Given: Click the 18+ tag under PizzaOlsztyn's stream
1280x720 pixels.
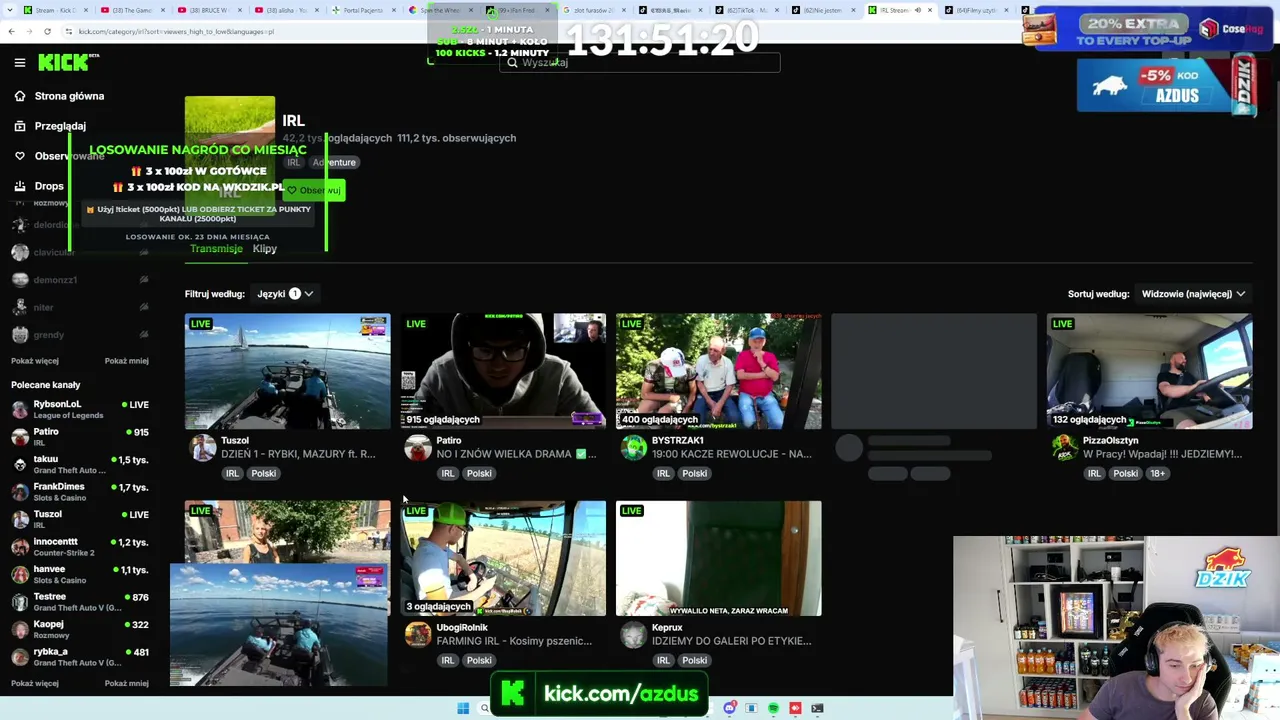Looking at the screenshot, I should click(1157, 474).
